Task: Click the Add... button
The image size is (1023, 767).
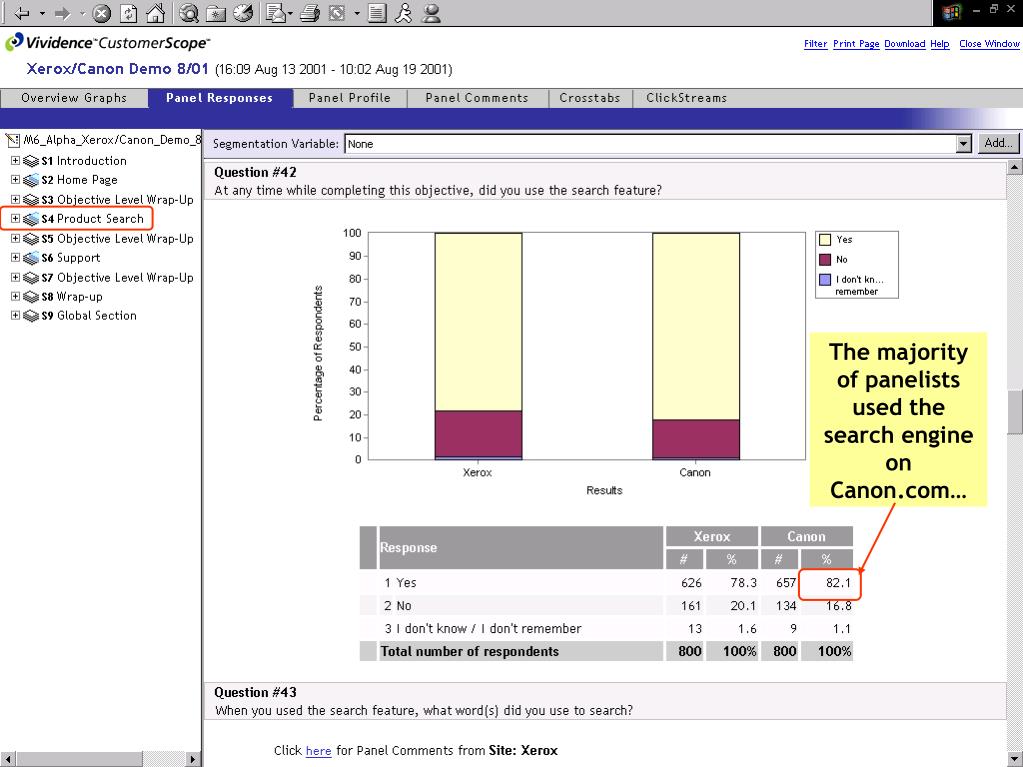Action: pos(998,143)
